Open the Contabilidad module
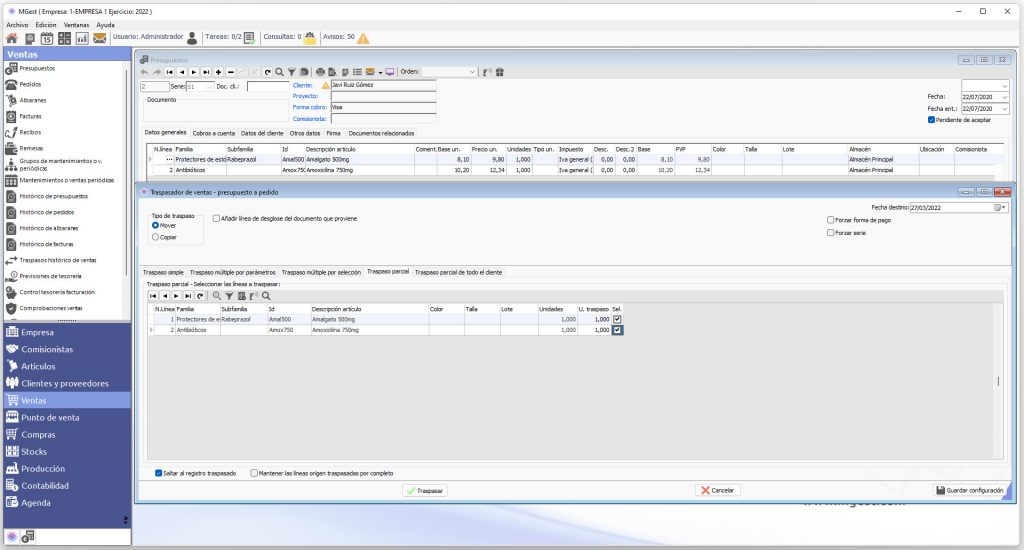Screen dimensions: 1024x550 [44, 486]
